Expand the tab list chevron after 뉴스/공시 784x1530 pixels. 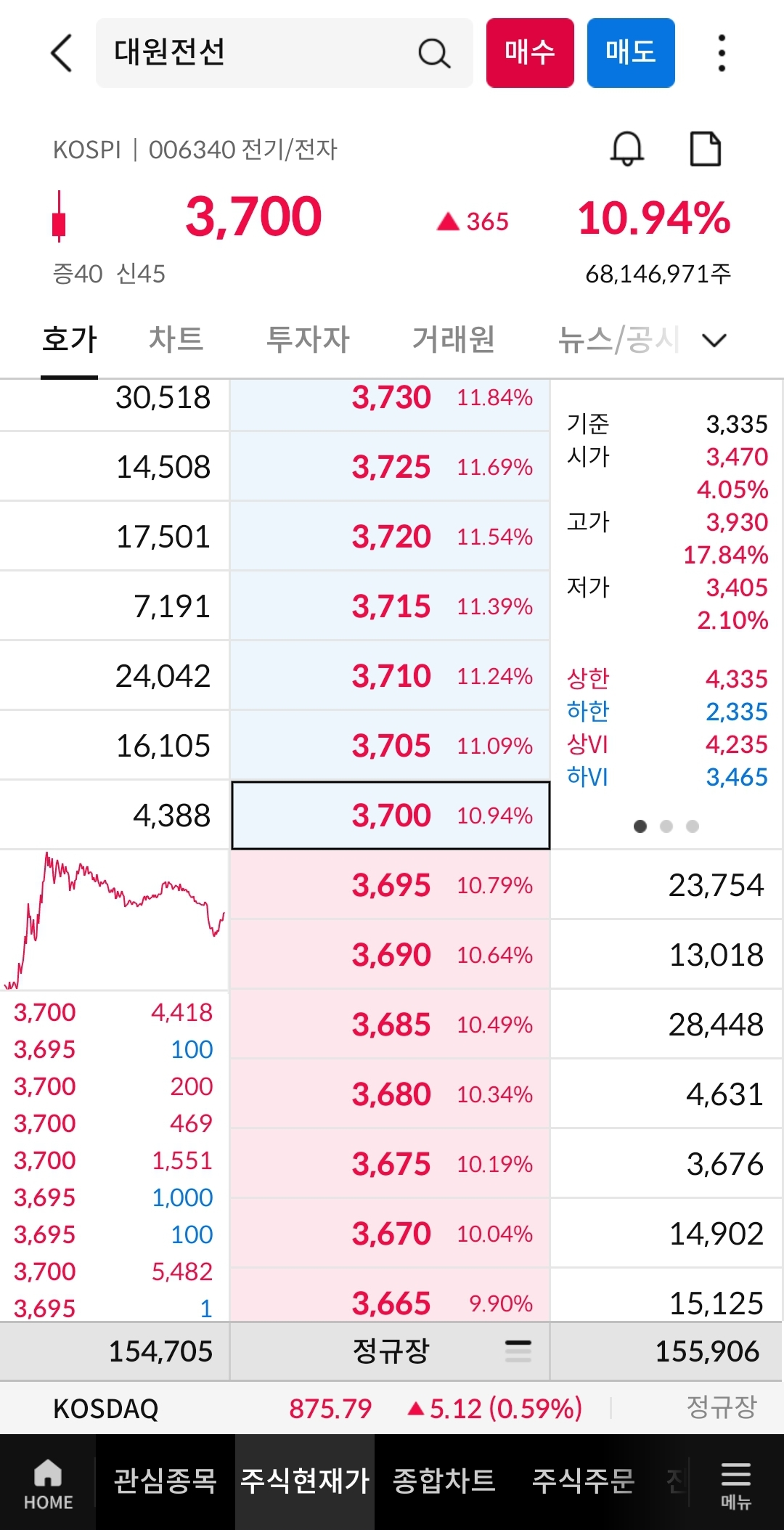(714, 340)
